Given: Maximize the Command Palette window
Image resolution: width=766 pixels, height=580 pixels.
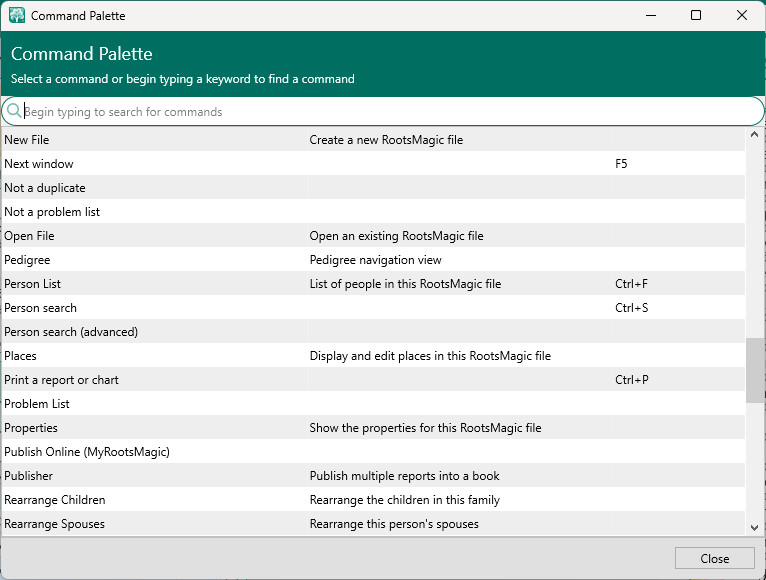Looking at the screenshot, I should coord(696,15).
